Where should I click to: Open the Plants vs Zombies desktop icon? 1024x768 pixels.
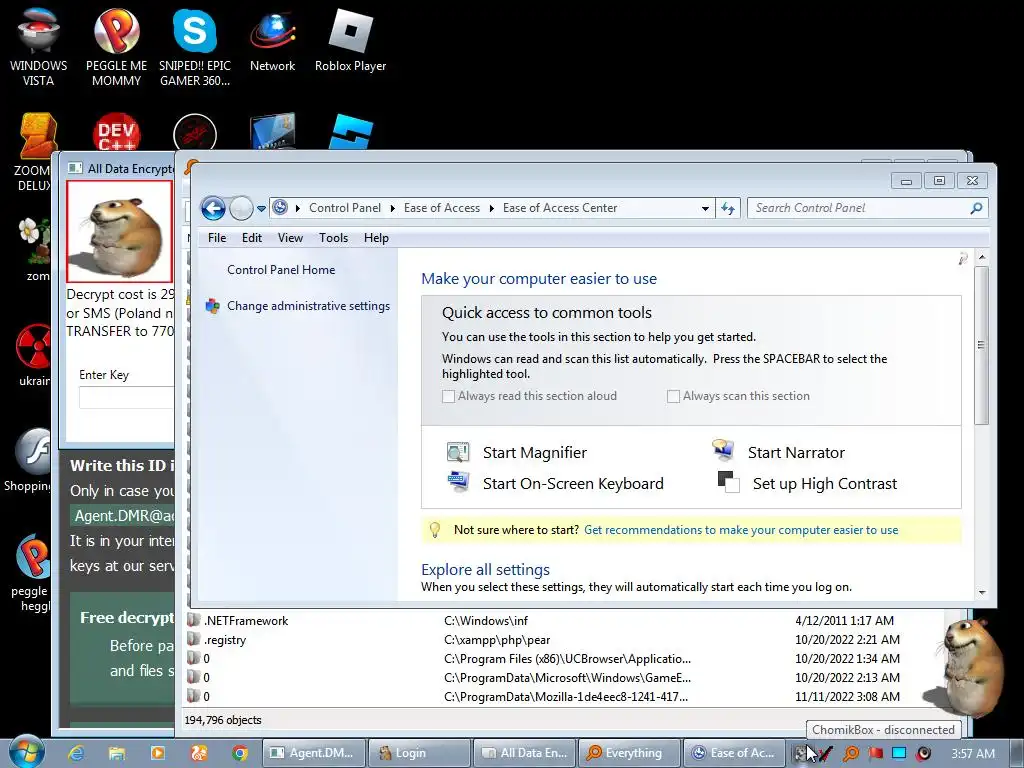[x=34, y=248]
